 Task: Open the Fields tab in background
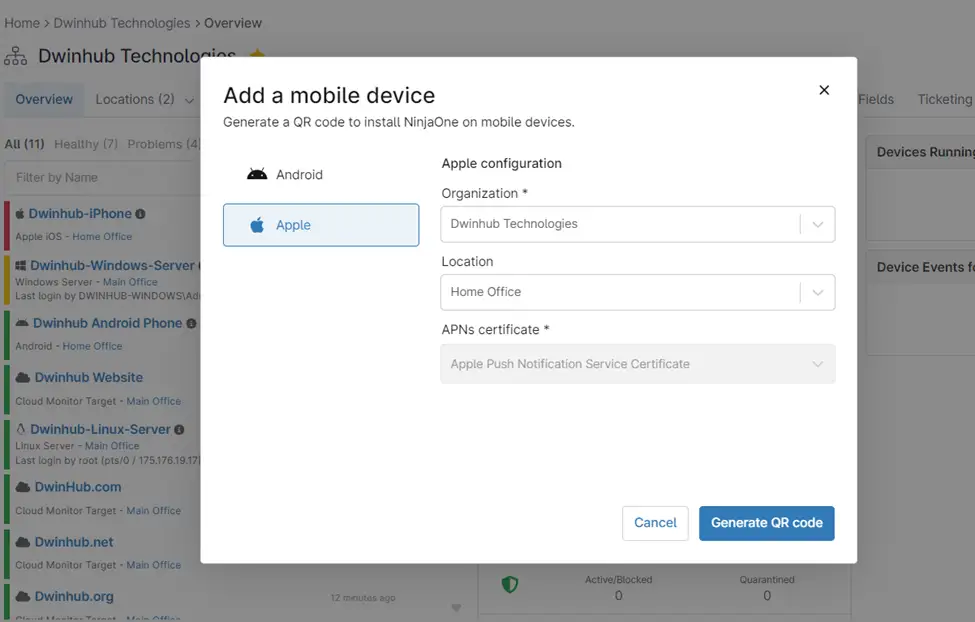[x=876, y=100]
